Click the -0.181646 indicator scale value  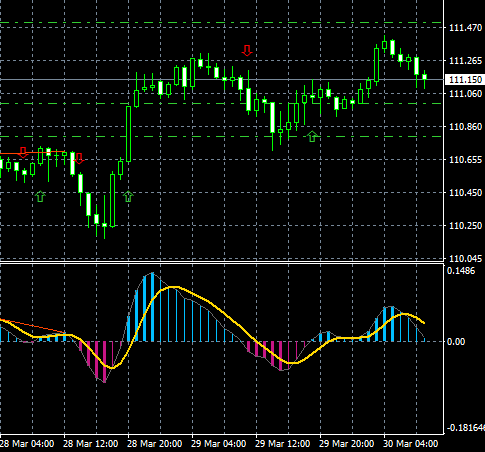click(466, 428)
